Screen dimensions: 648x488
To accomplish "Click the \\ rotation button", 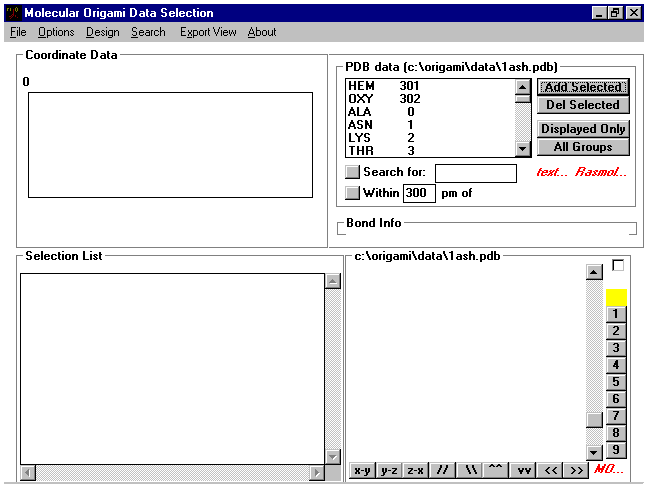I will pyautogui.click(x=469, y=470).
